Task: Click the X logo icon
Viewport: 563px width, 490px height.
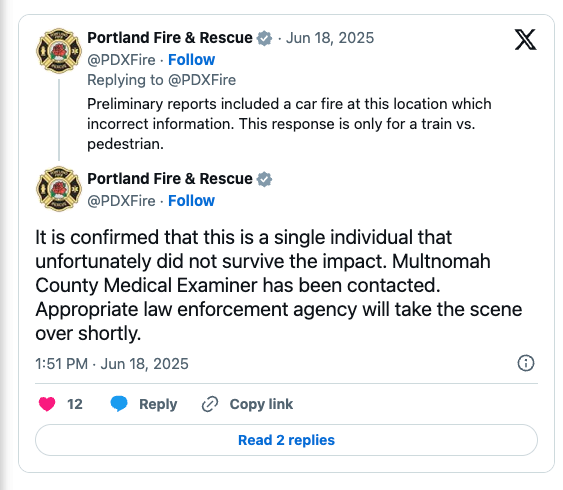Action: 525,39
